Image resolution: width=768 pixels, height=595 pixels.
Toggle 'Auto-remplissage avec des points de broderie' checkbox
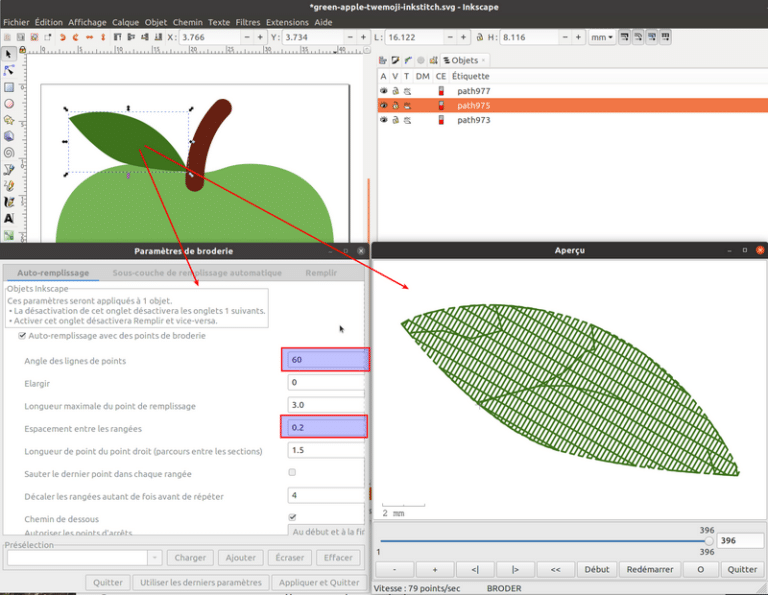(23, 336)
